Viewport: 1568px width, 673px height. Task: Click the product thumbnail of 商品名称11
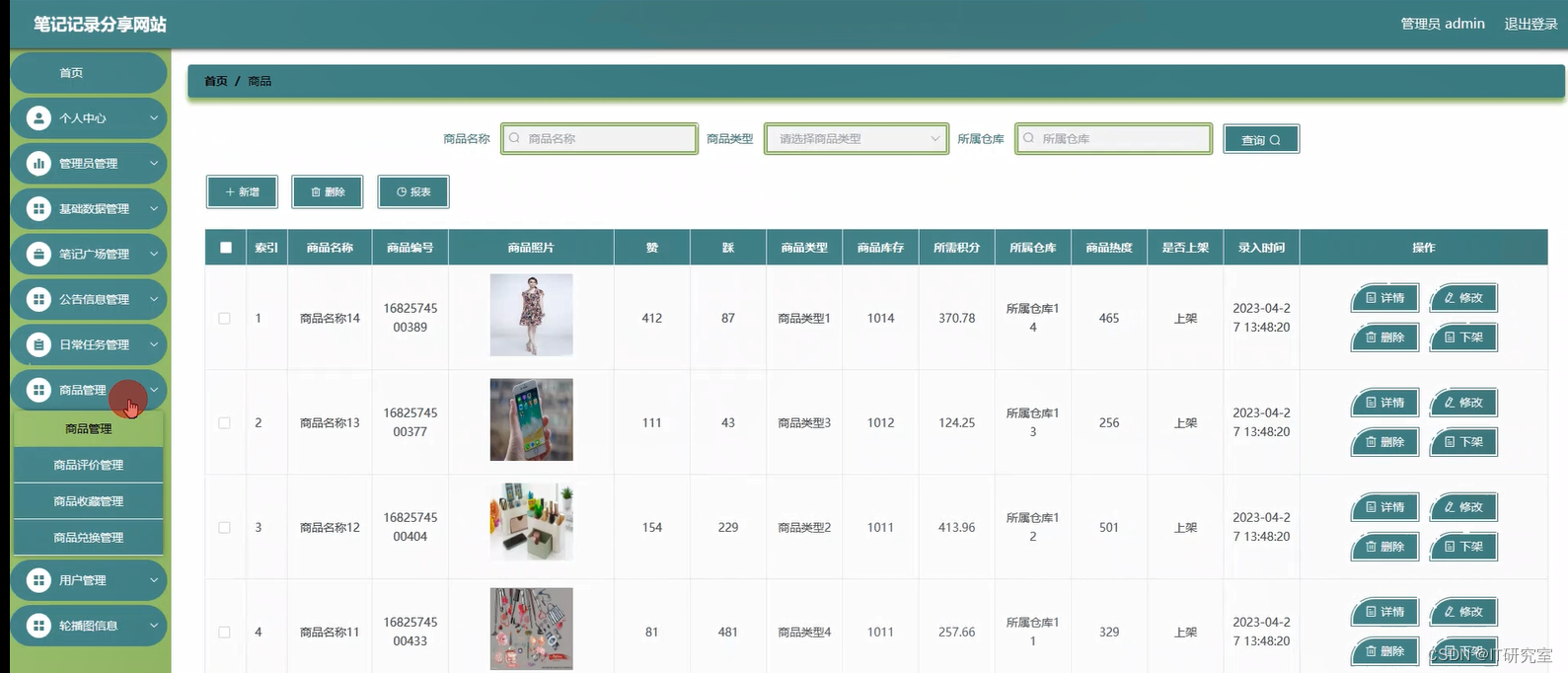pos(532,630)
